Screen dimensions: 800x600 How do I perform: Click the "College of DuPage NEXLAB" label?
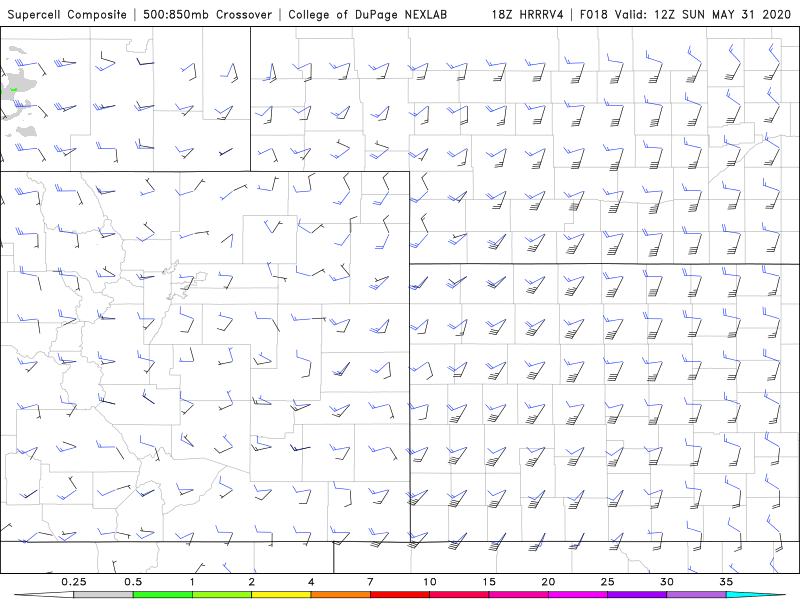click(x=367, y=14)
